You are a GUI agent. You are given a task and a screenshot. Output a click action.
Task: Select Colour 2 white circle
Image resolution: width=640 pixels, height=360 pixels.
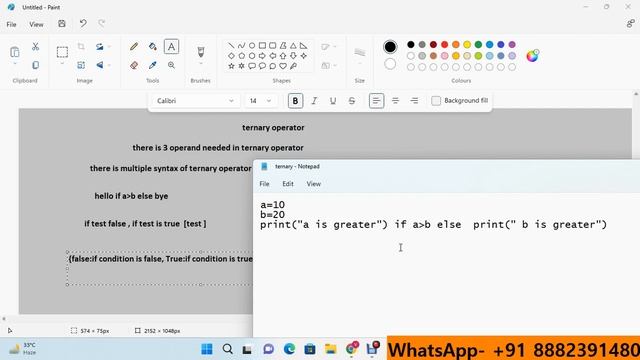pos(390,64)
